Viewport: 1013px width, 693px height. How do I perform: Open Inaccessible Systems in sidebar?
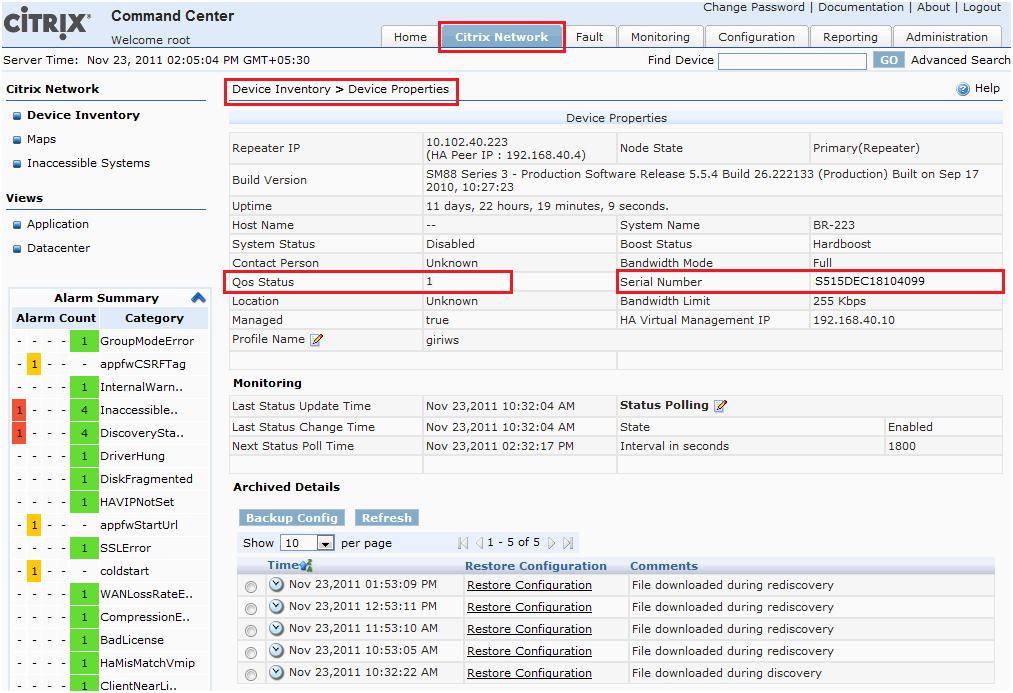pyautogui.click(x=89, y=163)
